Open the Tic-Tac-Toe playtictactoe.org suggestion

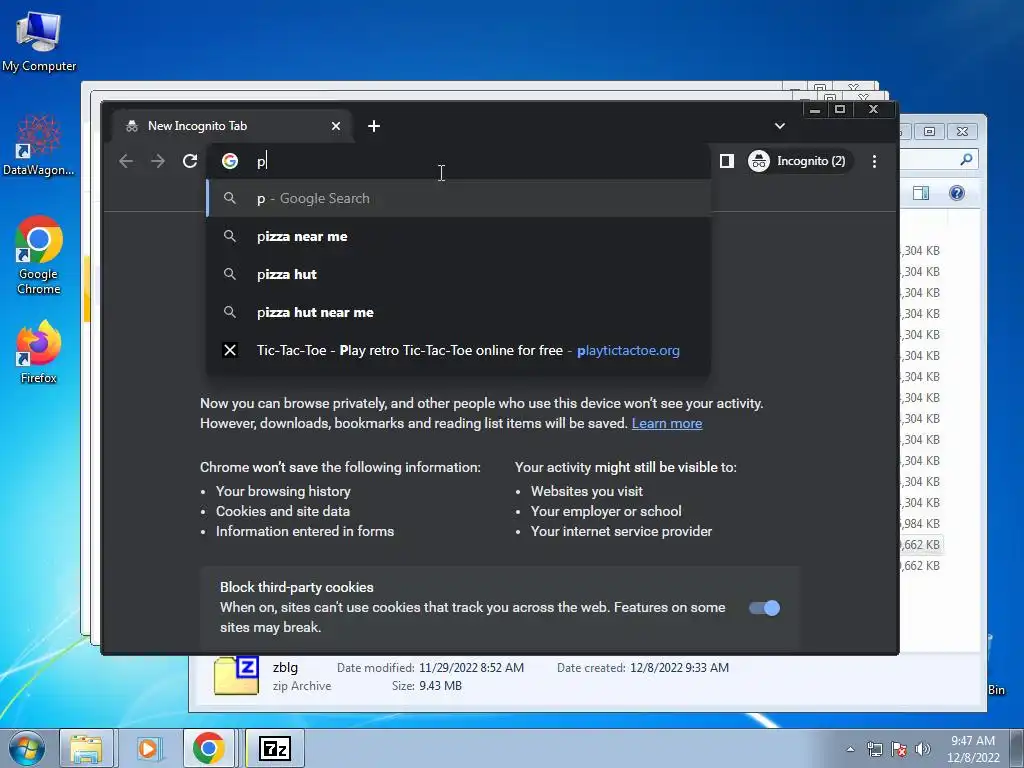click(458, 350)
